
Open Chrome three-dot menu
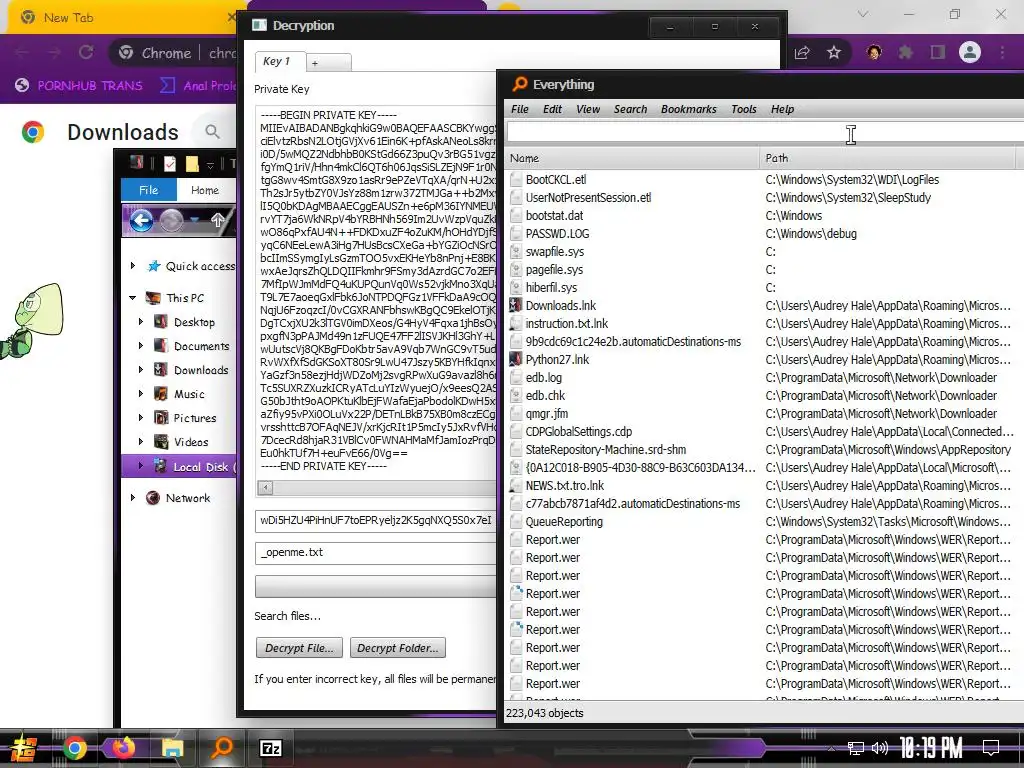click(1002, 52)
